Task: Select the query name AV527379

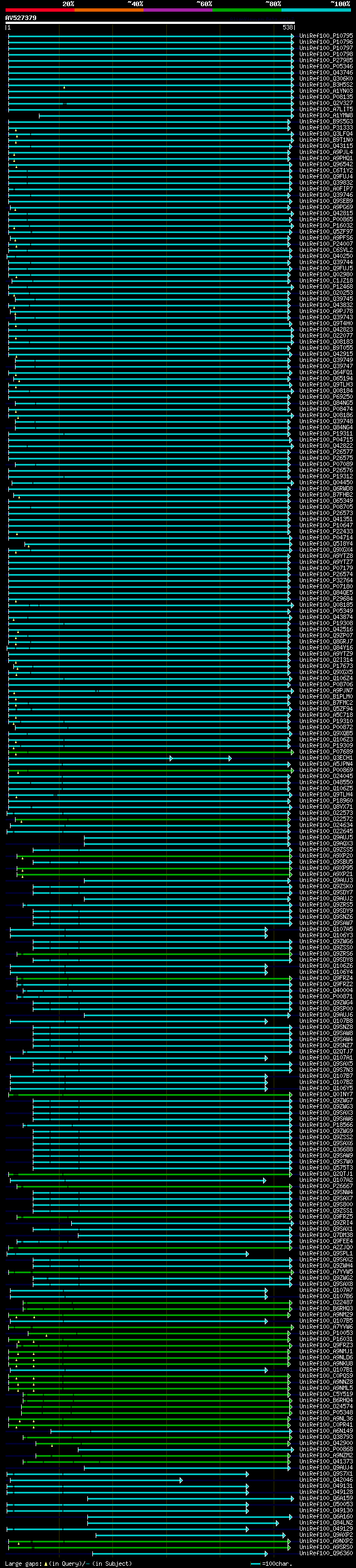Action: point(21,18)
